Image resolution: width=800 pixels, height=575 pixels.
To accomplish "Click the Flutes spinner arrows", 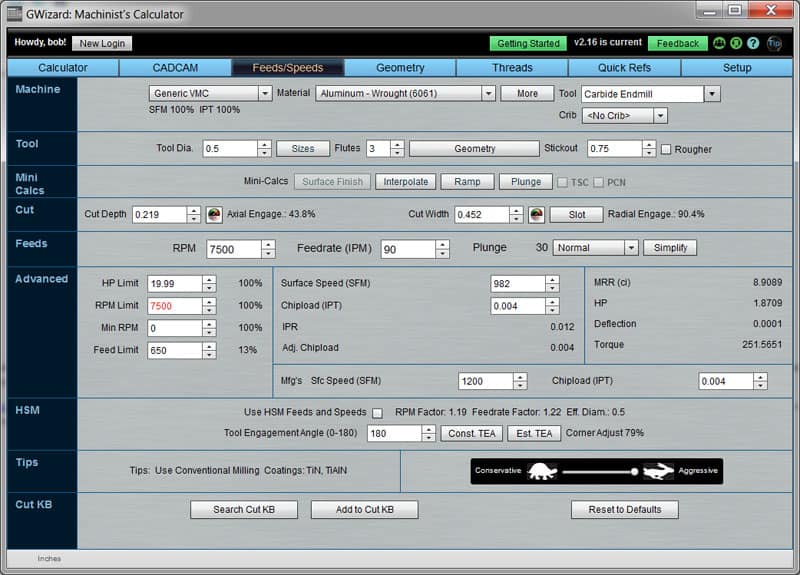I will click(397, 148).
